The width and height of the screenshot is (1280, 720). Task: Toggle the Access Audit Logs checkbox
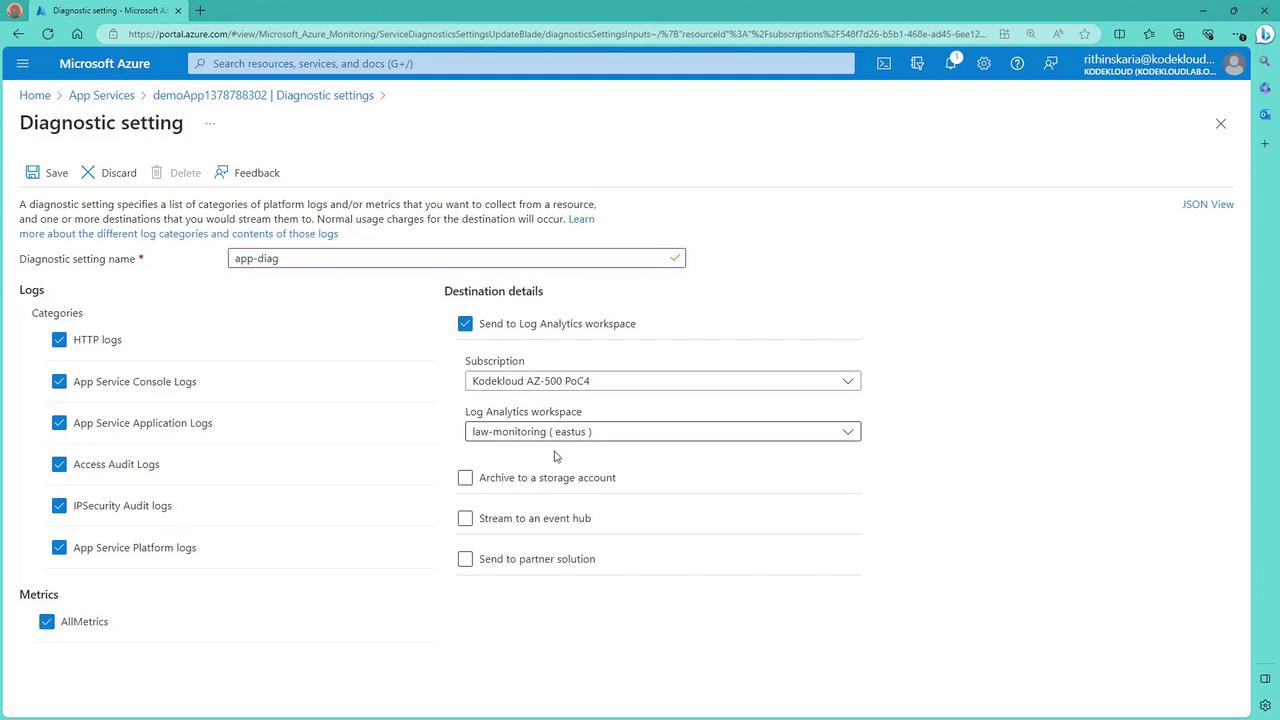(59, 464)
